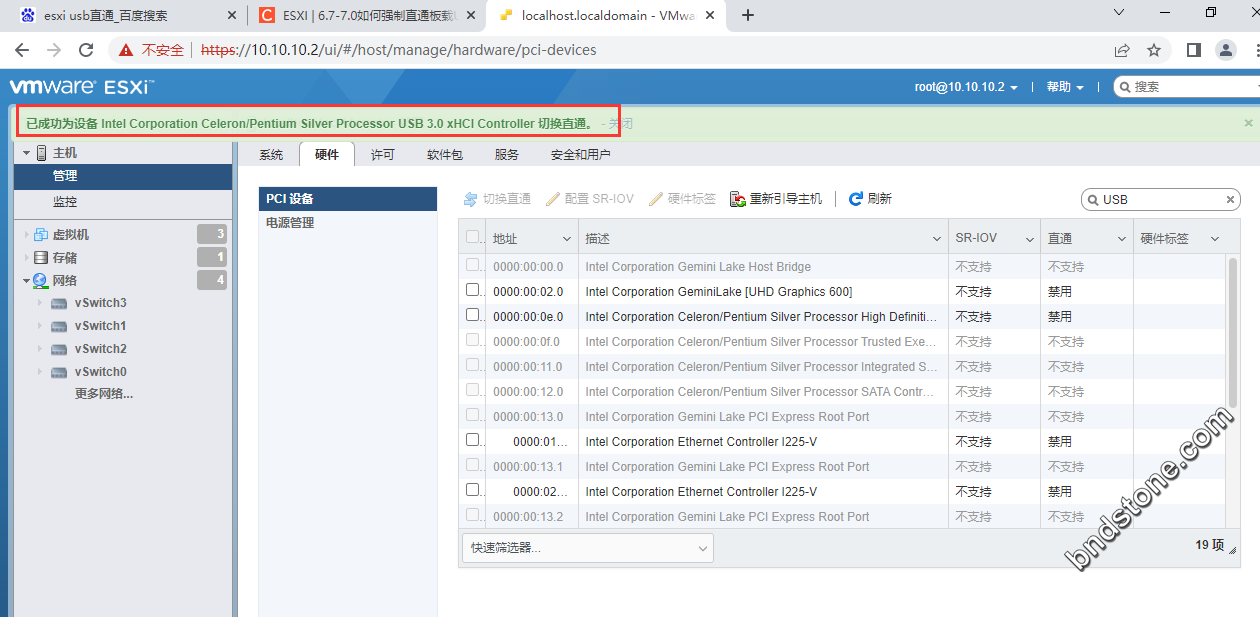Click checkbox of Gemini Lake Host Bridge row
This screenshot has width=1260, height=617.
click(x=473, y=265)
